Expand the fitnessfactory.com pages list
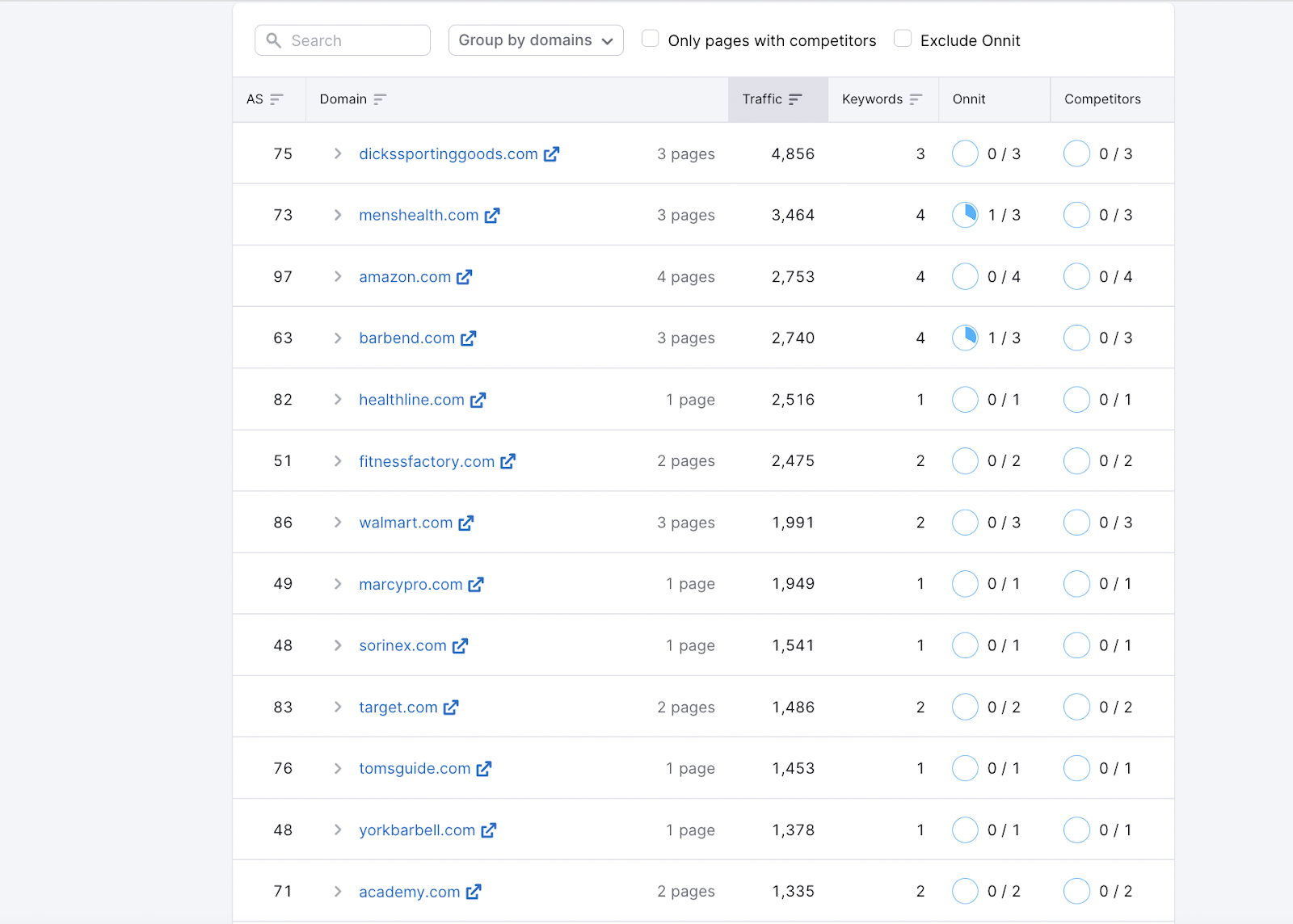This screenshot has width=1293, height=924. coord(338,461)
